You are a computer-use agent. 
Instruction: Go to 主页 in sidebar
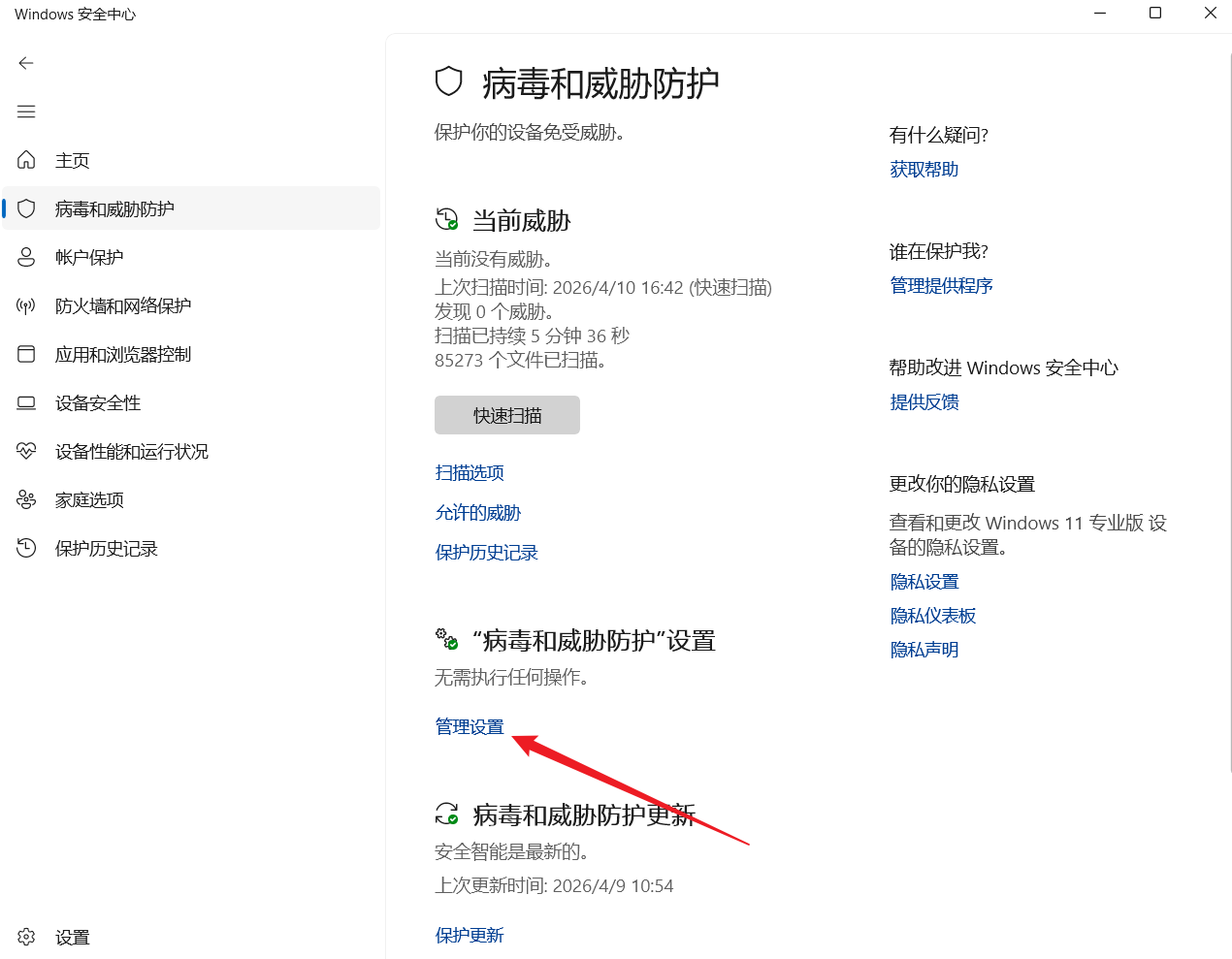pyautogui.click(x=191, y=160)
